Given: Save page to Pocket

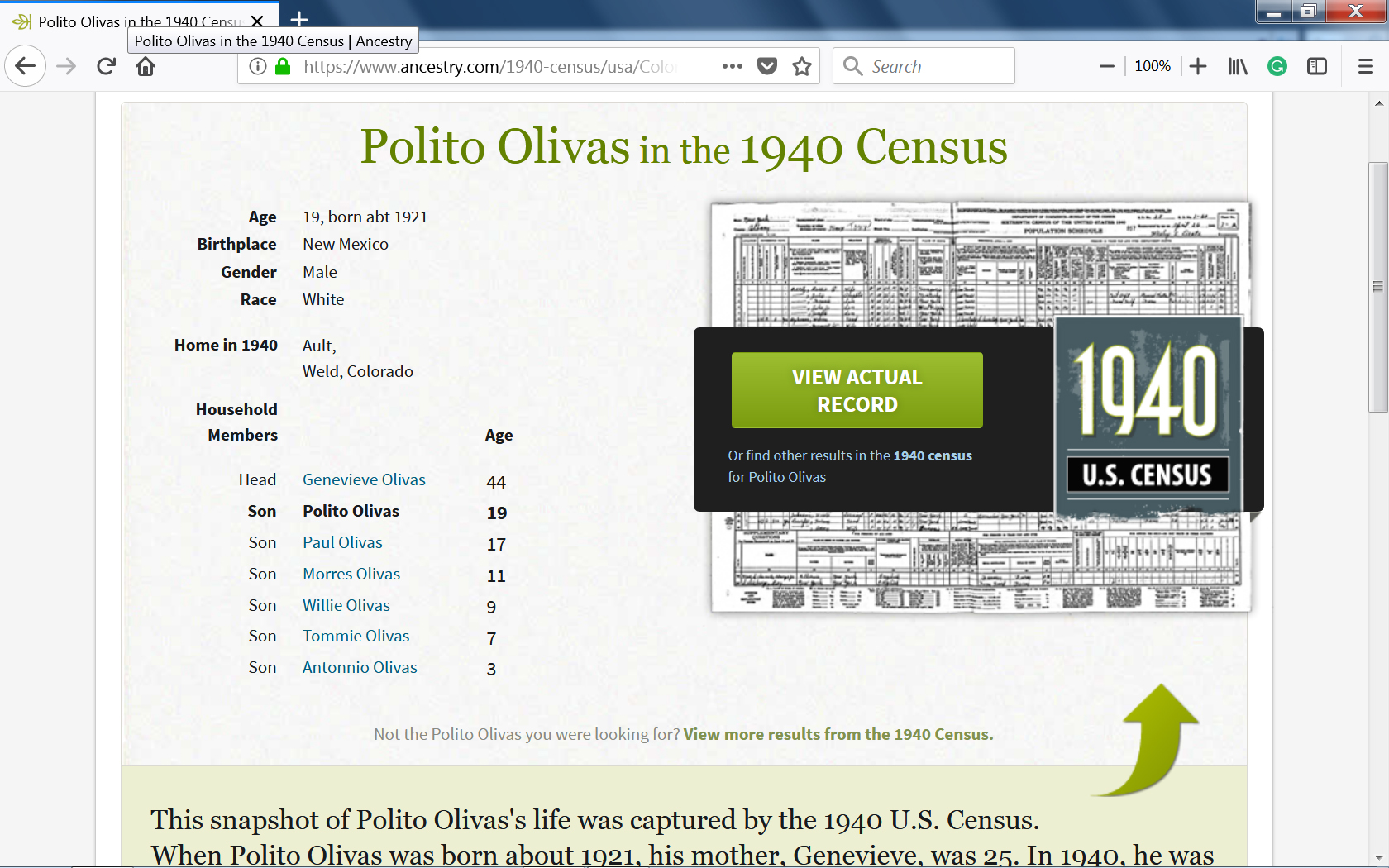Looking at the screenshot, I should [767, 66].
